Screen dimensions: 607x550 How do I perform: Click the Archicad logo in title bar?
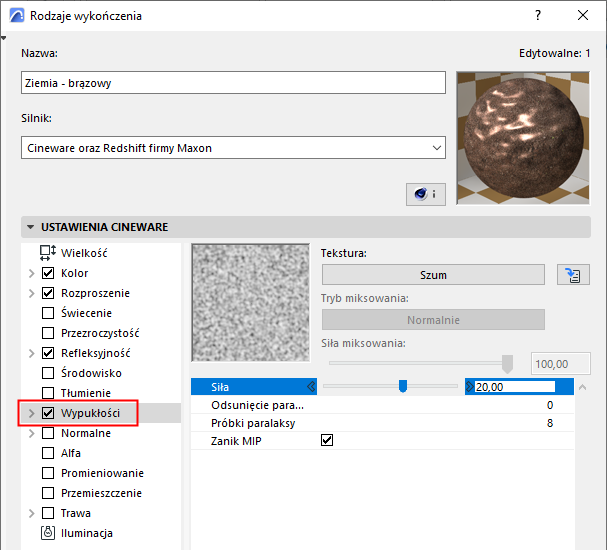(17, 16)
